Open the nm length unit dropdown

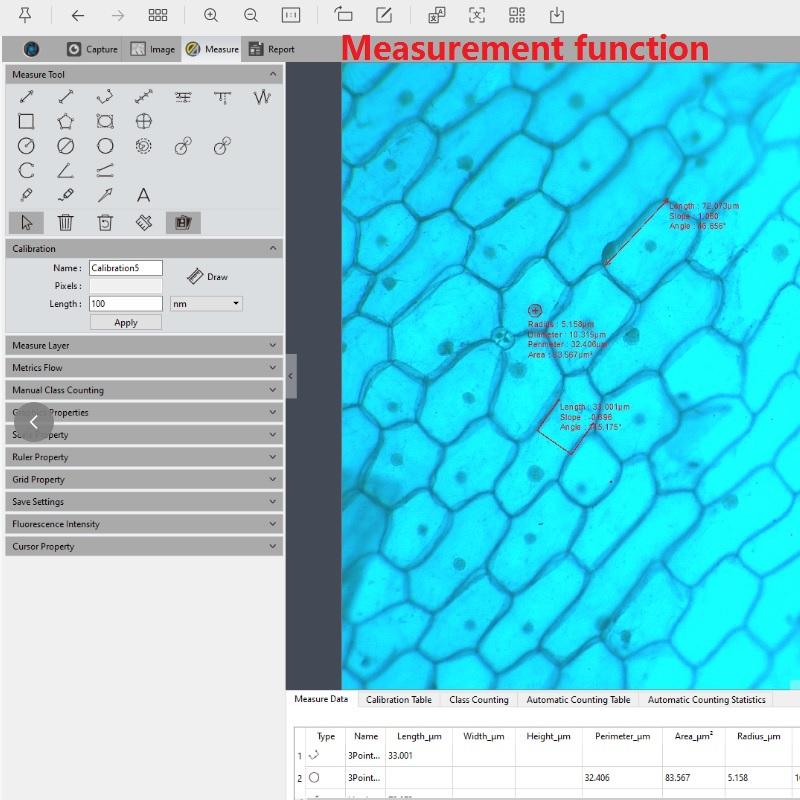pyautogui.click(x=206, y=304)
